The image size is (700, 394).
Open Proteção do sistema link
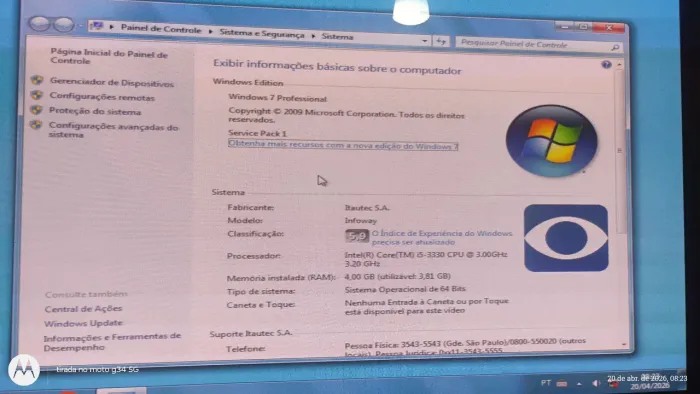[95, 111]
